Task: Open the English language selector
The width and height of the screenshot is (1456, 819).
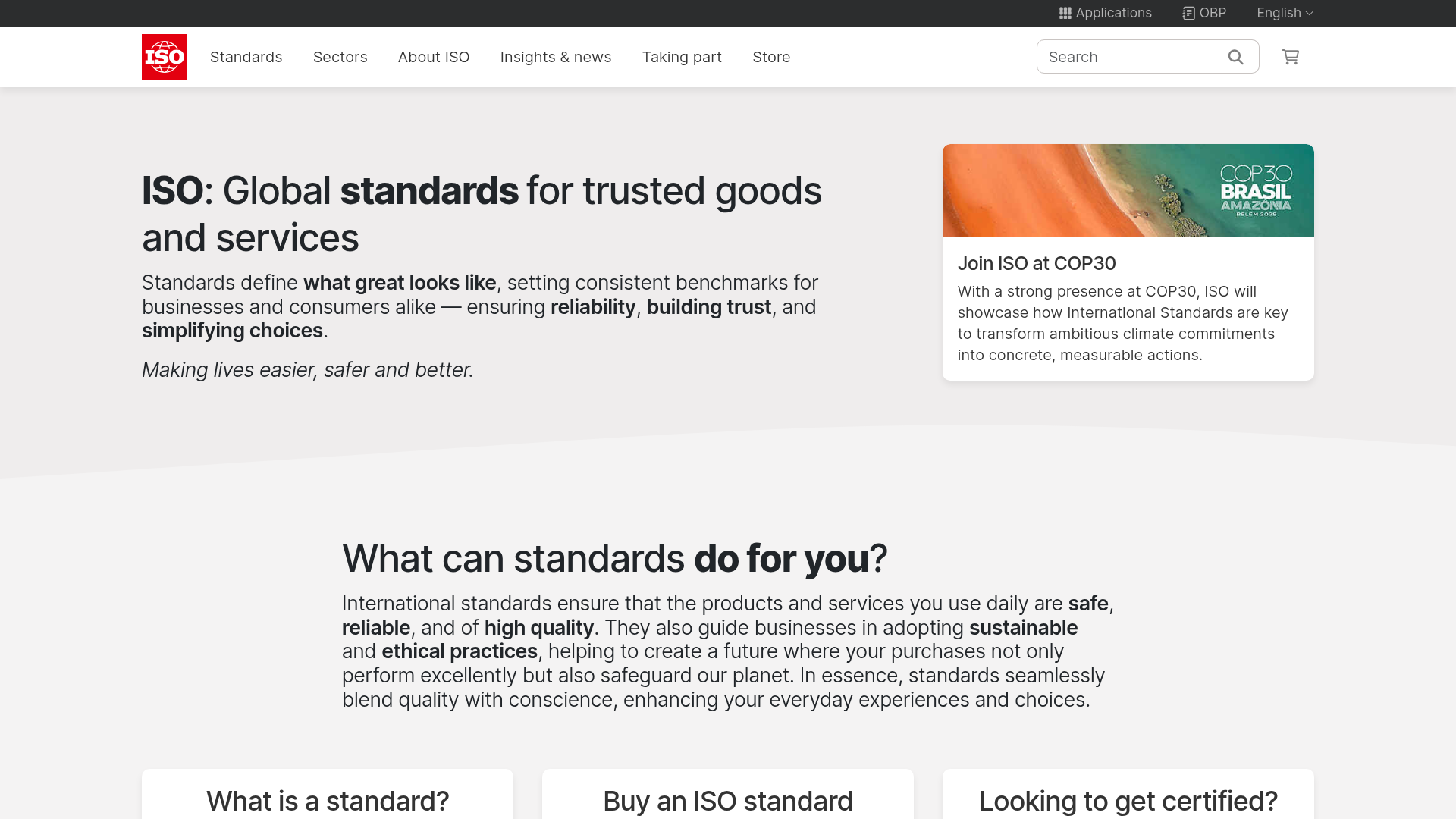Action: coord(1284,13)
